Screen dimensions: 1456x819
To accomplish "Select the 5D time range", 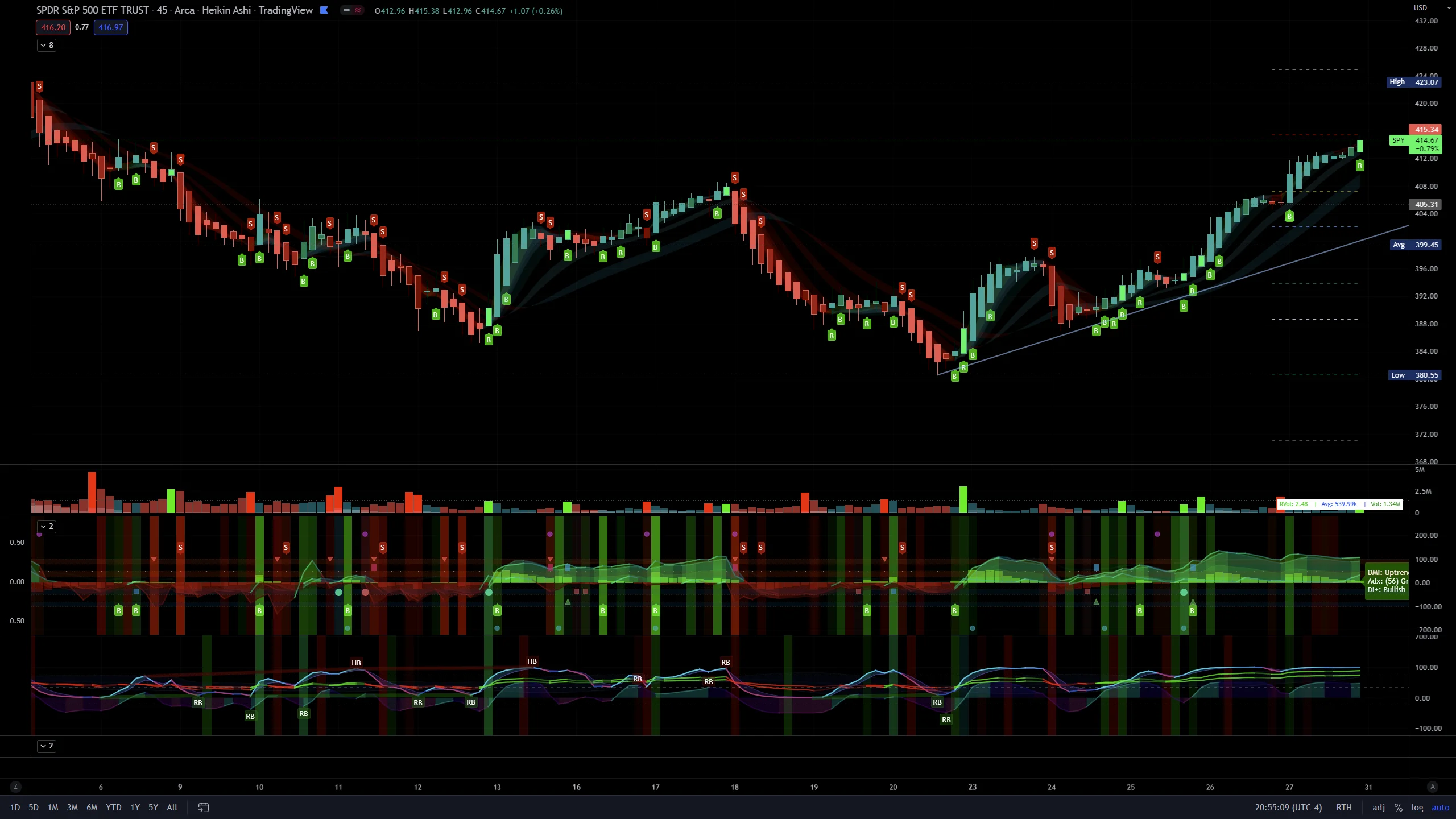I will [x=34, y=808].
